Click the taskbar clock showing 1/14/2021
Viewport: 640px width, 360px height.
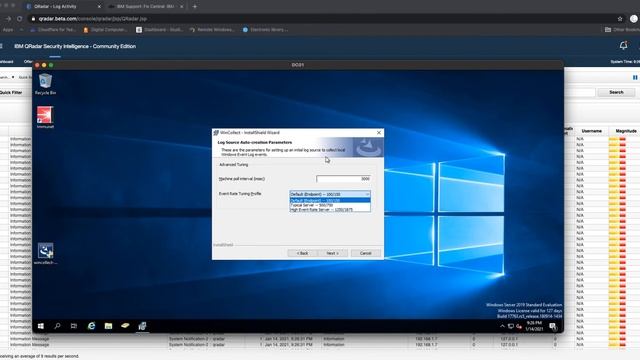point(534,326)
